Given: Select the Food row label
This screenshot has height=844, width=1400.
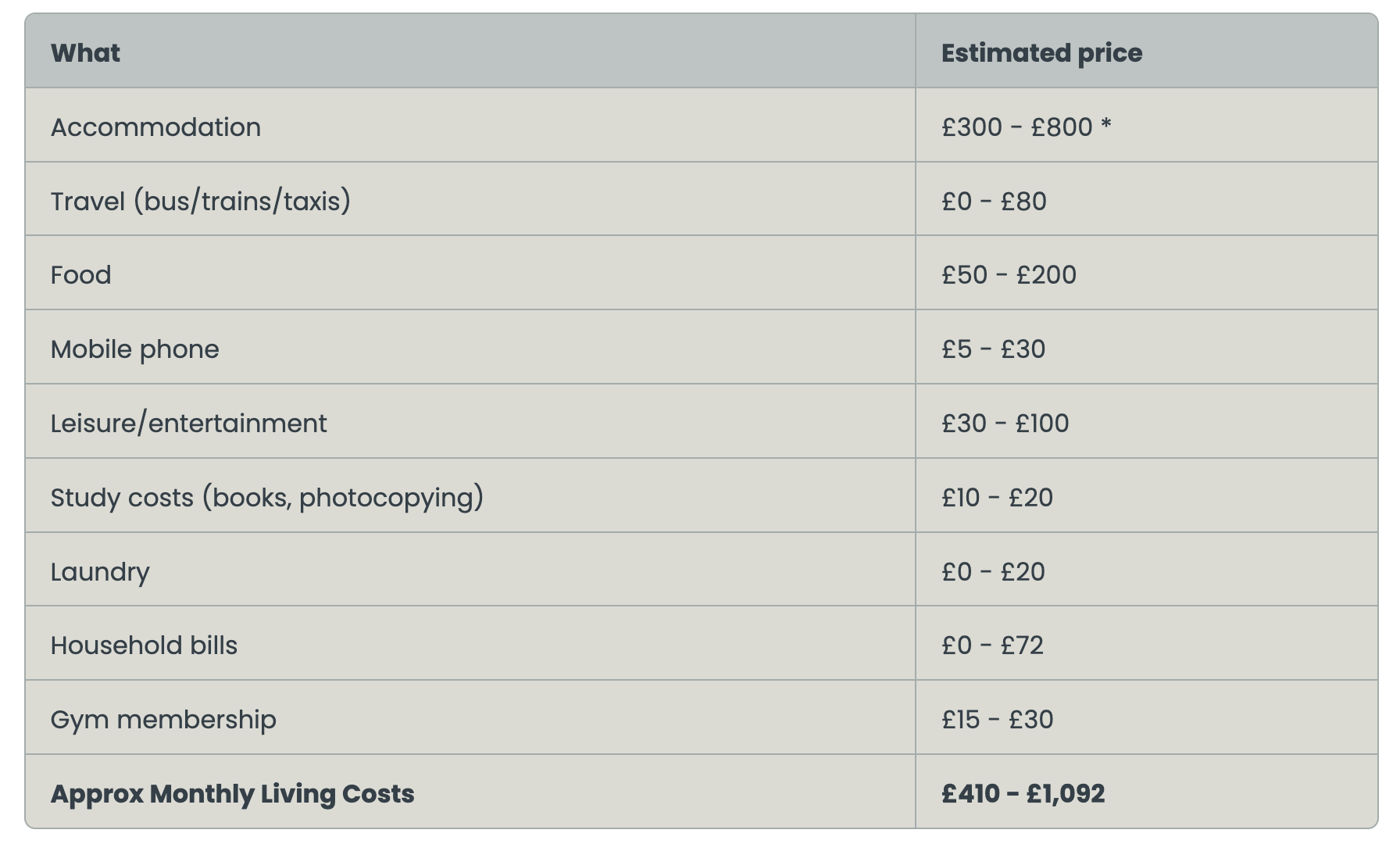Looking at the screenshot, I should 81,275.
